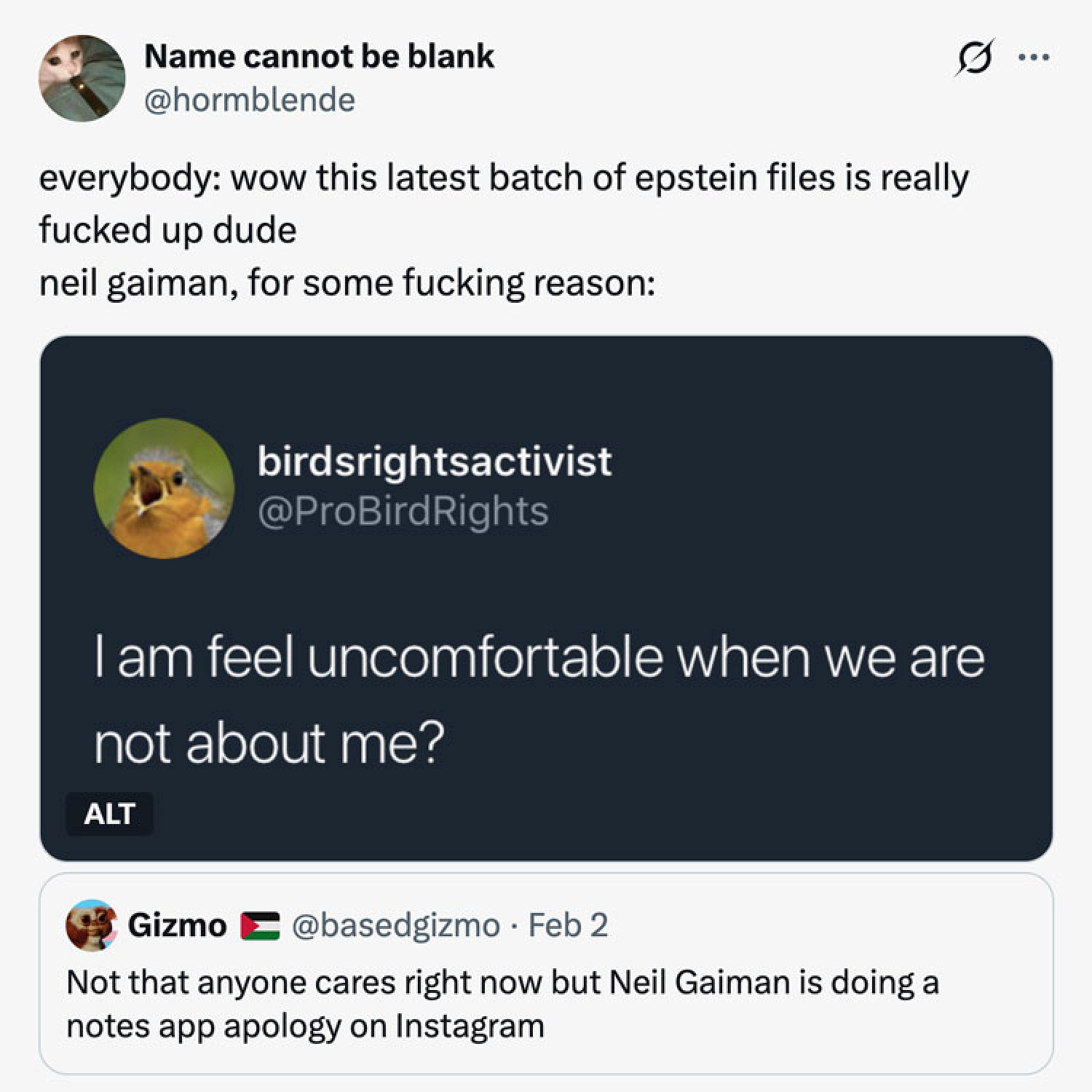Open the @hormblende handle link
The height and width of the screenshot is (1092, 1092).
click(250, 100)
